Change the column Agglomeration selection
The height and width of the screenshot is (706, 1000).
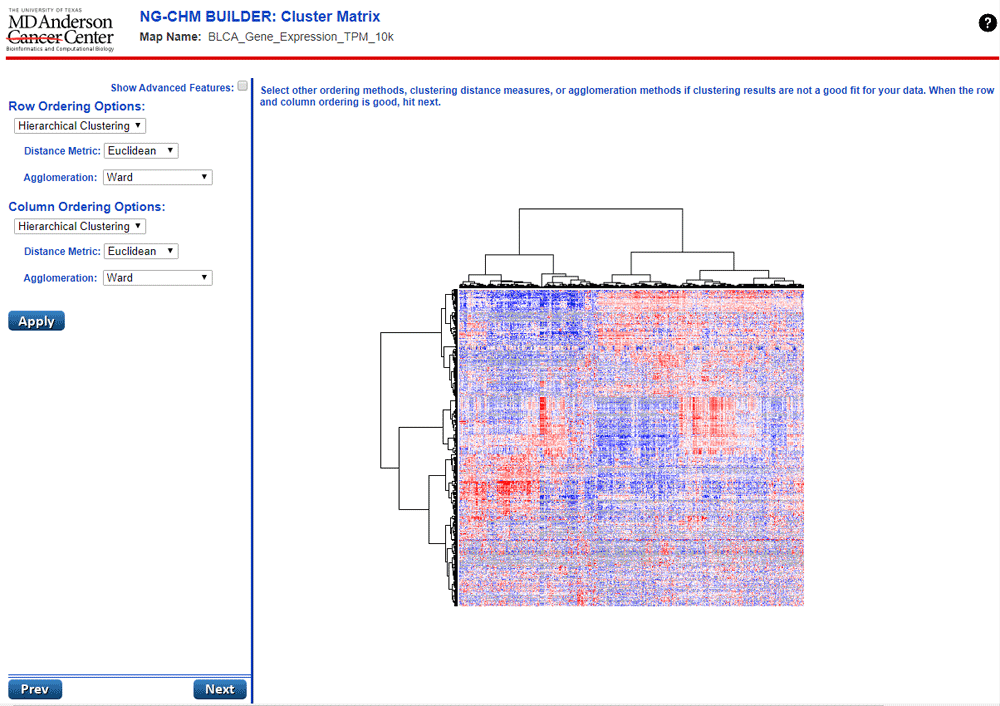(x=157, y=277)
